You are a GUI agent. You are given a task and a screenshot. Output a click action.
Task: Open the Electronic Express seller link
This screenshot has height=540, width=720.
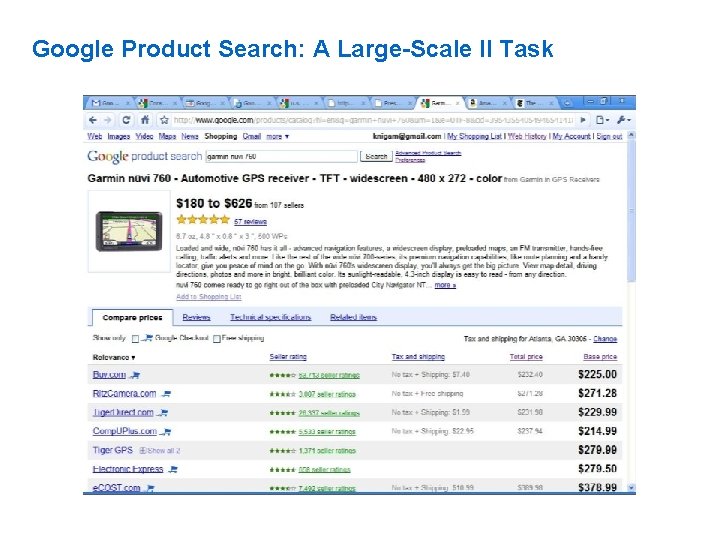(x=128, y=469)
